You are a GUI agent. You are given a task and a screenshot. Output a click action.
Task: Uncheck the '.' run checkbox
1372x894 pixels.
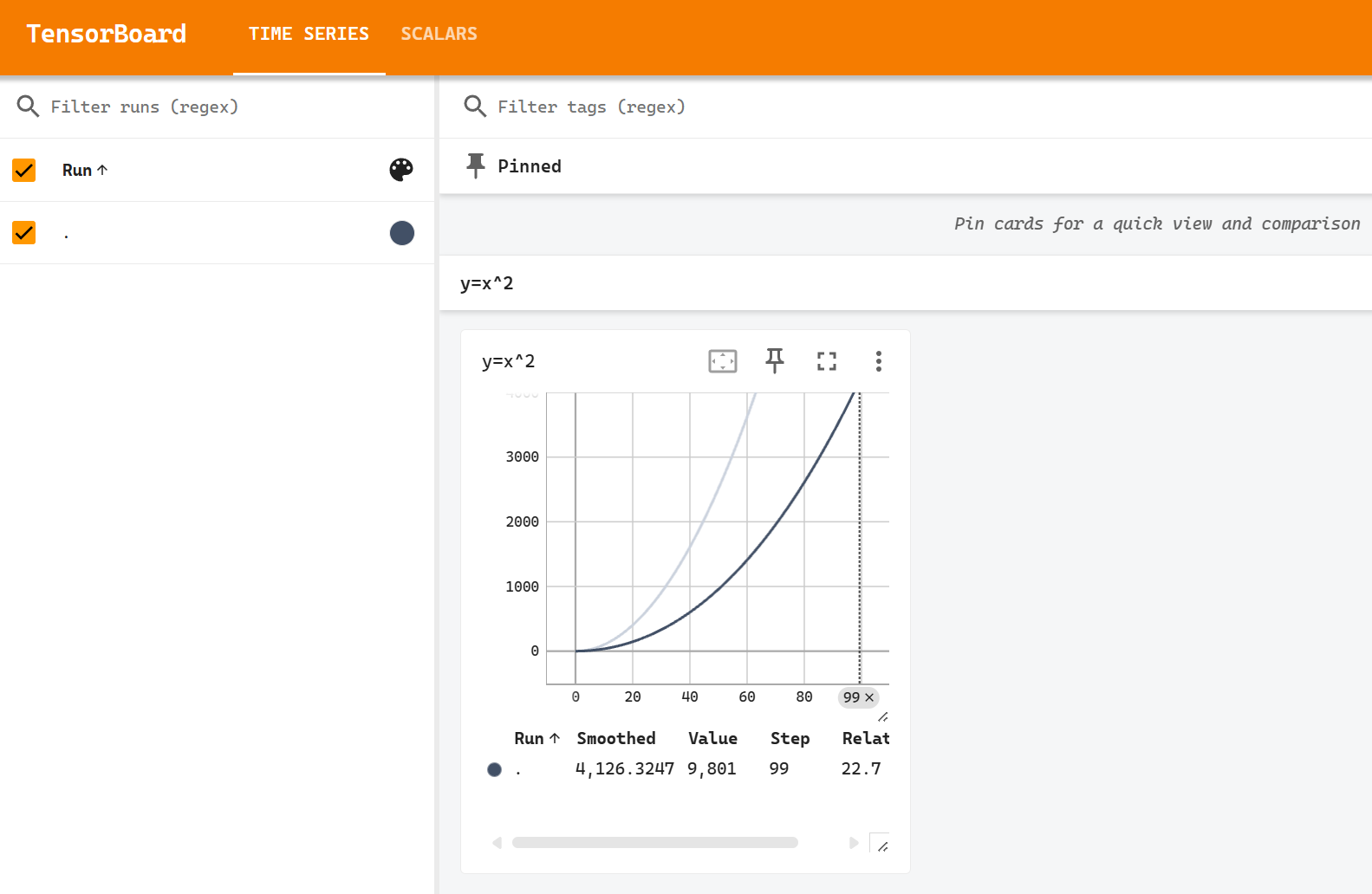[24, 233]
